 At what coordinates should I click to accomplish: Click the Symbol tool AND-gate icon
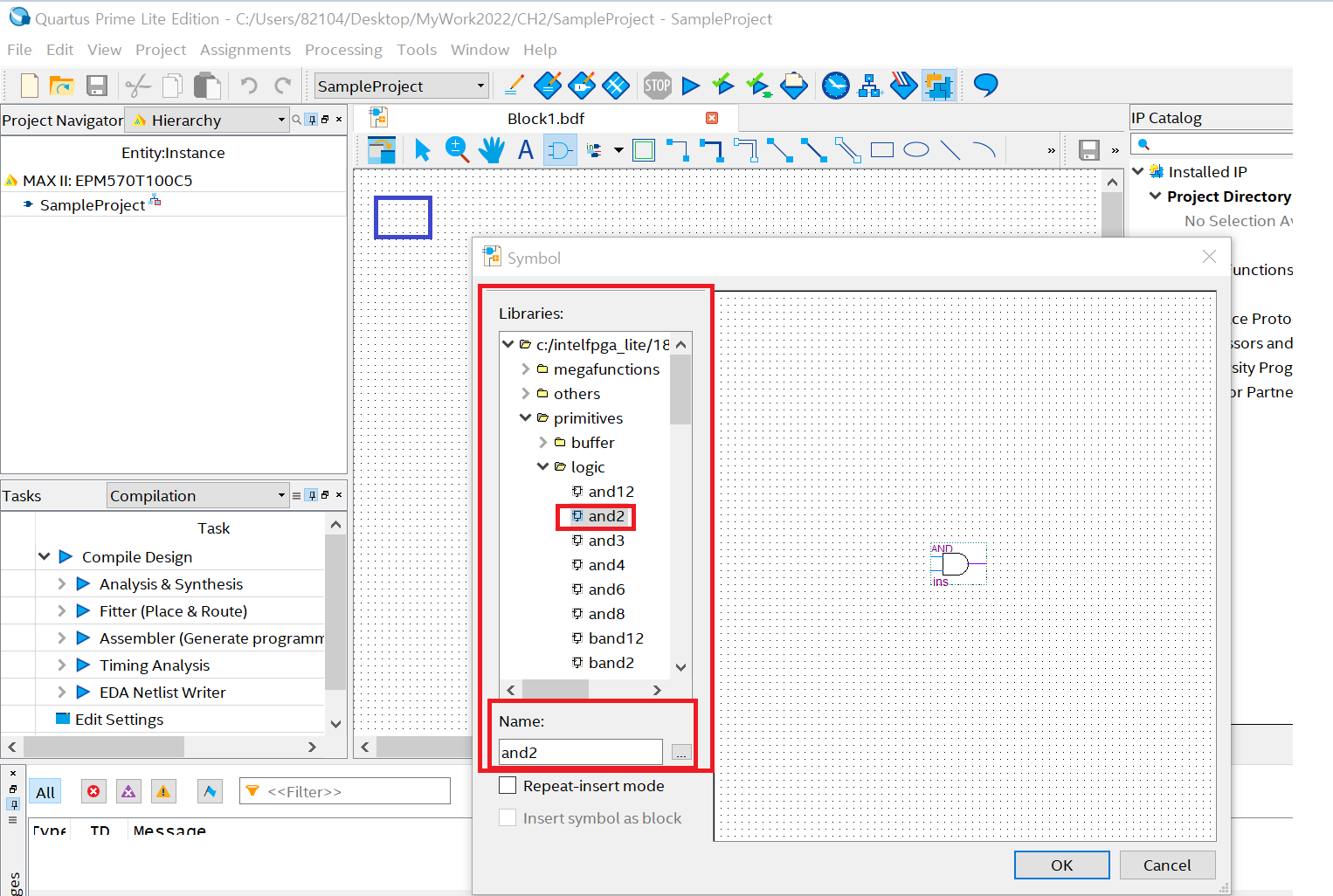coord(560,150)
